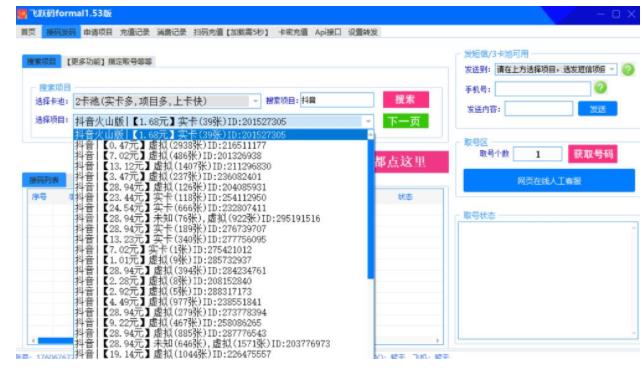The height and width of the screenshot is (372, 643).
Task: Collapse the 选择项目 project dropdown arrow
Action: [x=368, y=121]
